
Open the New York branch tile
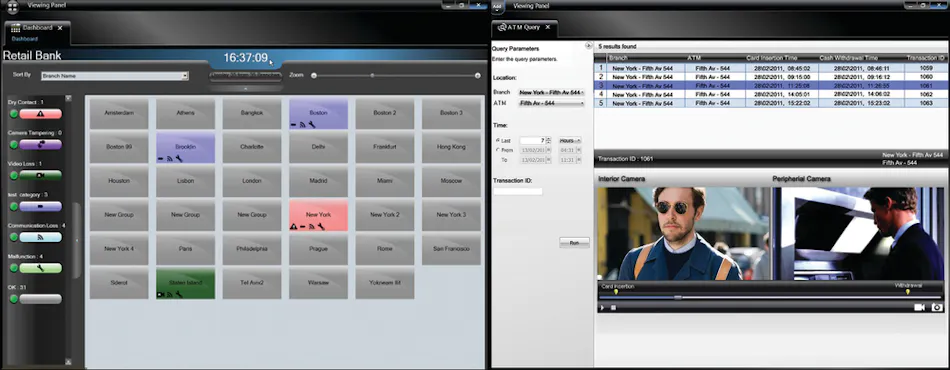[x=318, y=216]
